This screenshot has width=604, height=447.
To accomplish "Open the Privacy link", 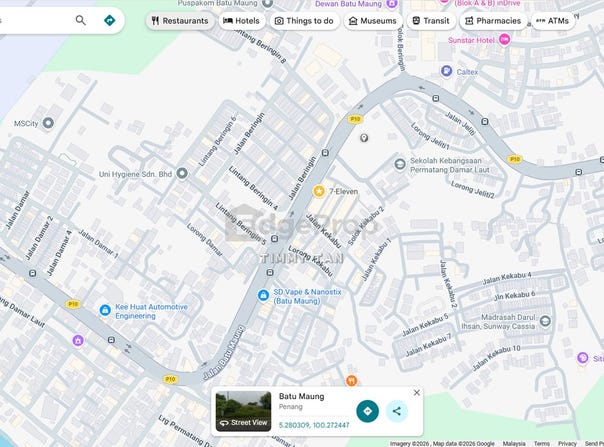I will pos(567,444).
